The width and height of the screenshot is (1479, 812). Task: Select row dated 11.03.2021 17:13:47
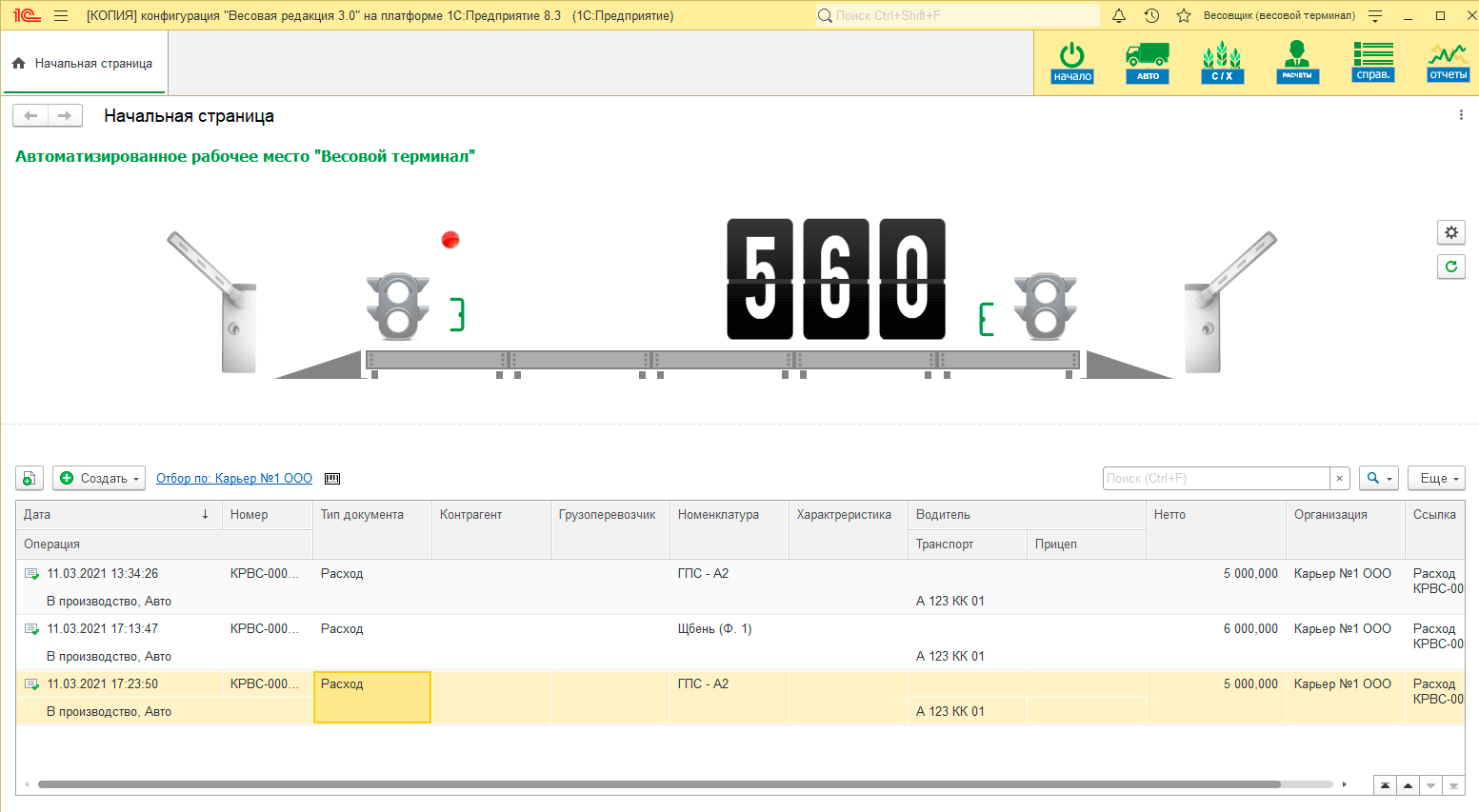tap(740, 643)
